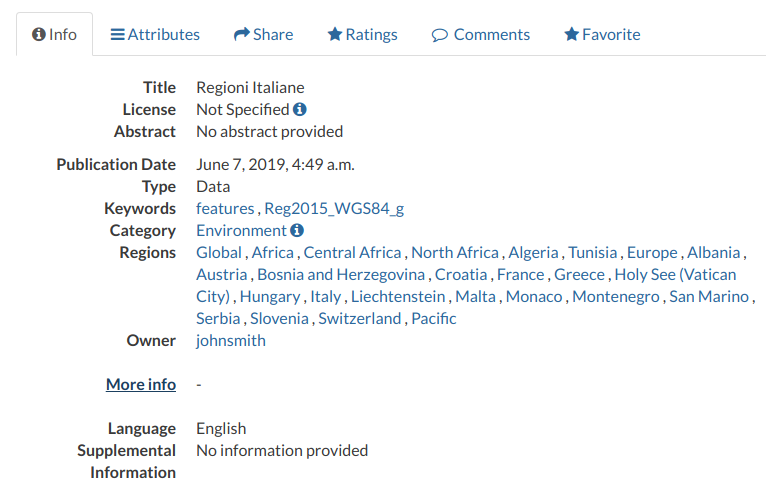The image size is (783, 488).
Task: Click the Info tab icon
Action: 38,34
